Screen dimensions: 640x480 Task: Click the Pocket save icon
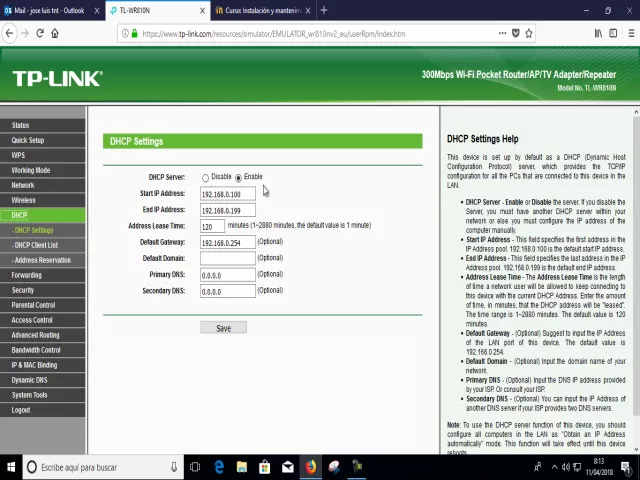point(516,33)
